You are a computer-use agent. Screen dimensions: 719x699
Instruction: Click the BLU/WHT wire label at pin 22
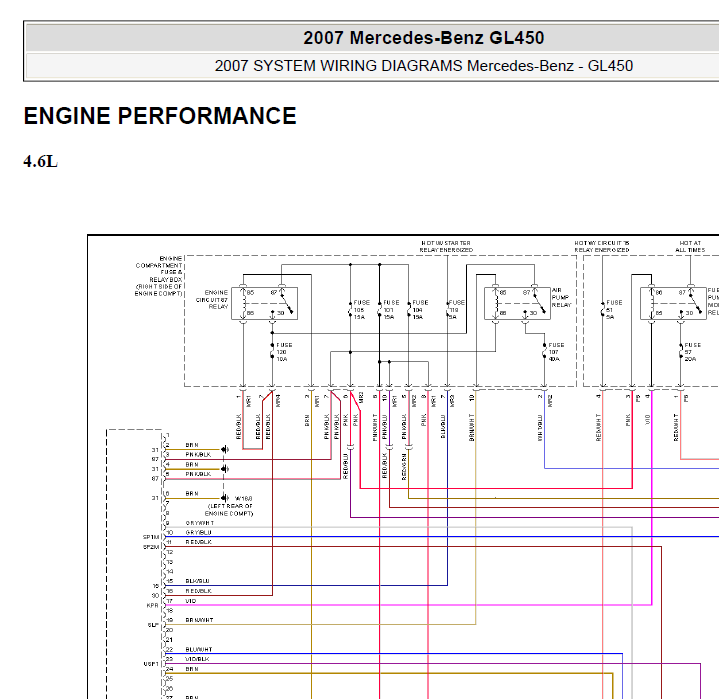pos(199,649)
